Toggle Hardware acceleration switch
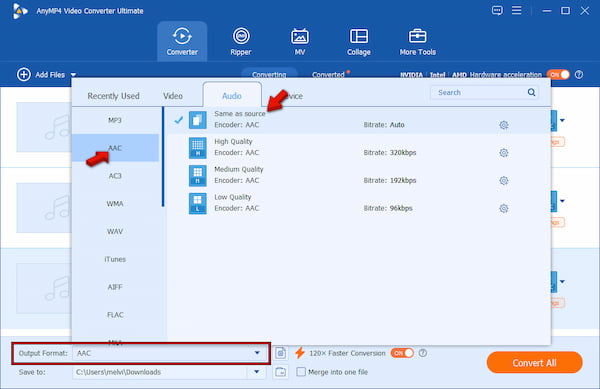Viewport: 600px width, 389px height. 558,75
